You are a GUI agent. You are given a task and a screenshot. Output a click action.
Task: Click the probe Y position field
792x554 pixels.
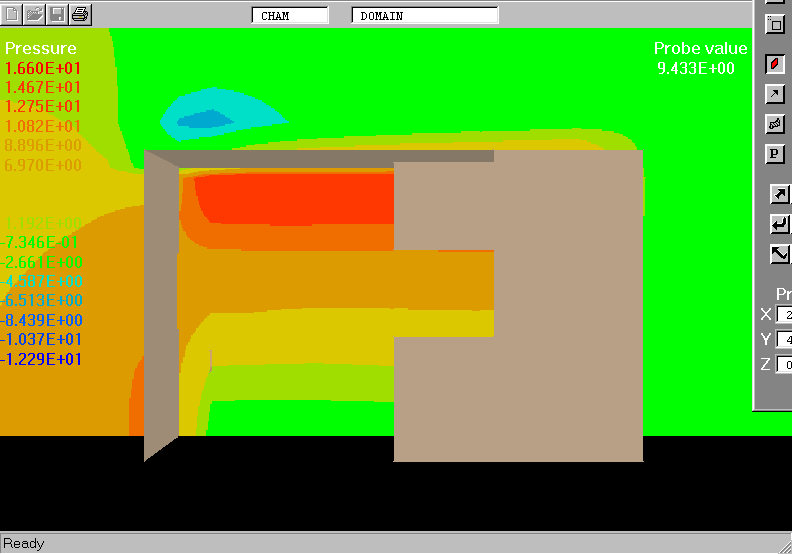[784, 340]
